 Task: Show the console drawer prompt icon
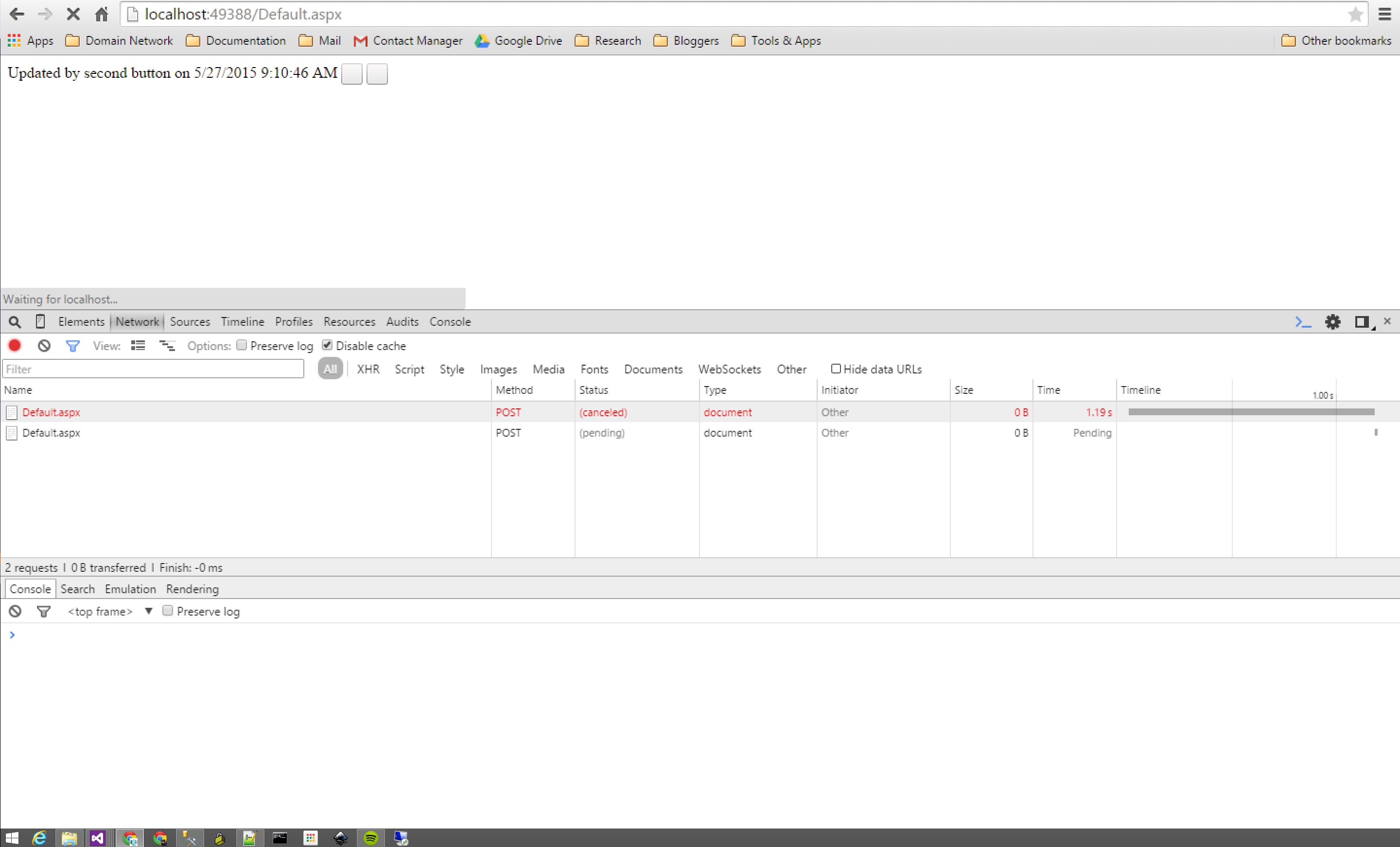pos(1303,322)
